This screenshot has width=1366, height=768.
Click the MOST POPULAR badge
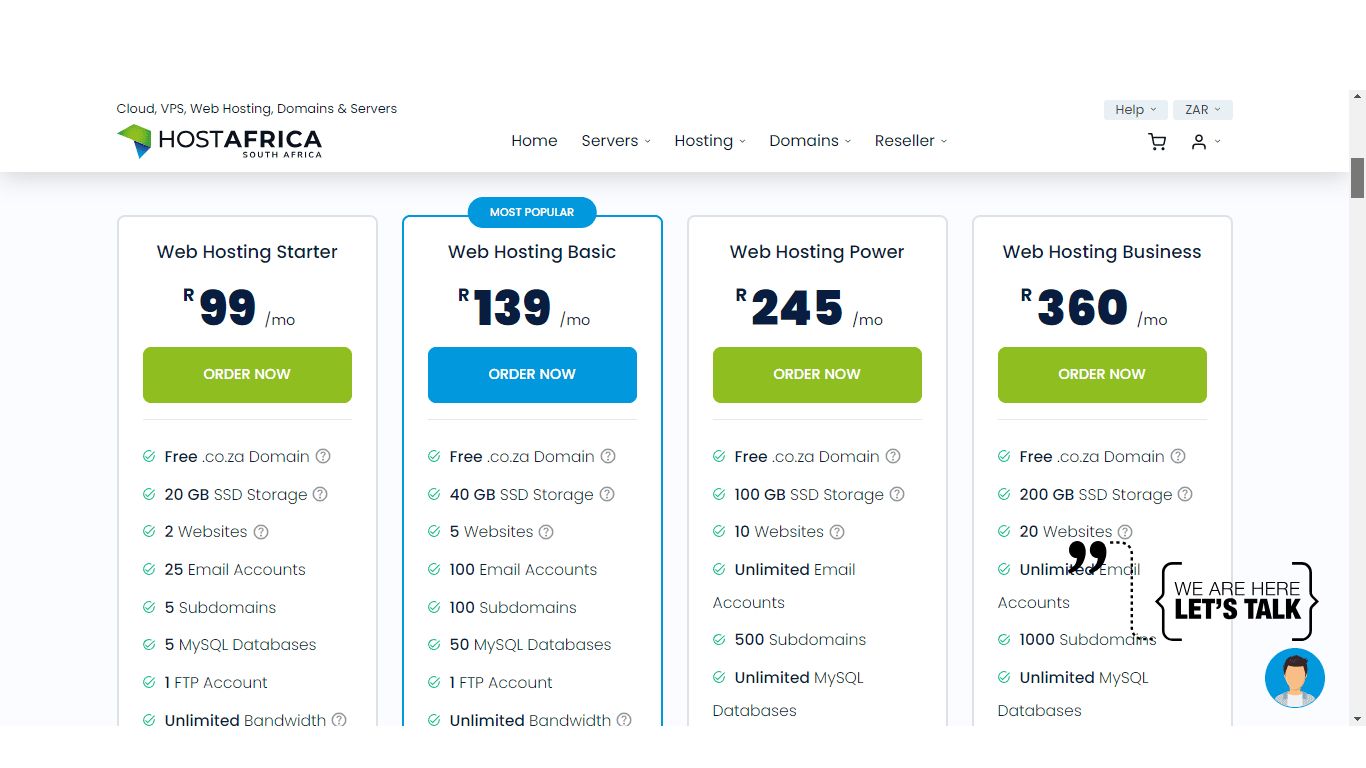click(x=532, y=212)
